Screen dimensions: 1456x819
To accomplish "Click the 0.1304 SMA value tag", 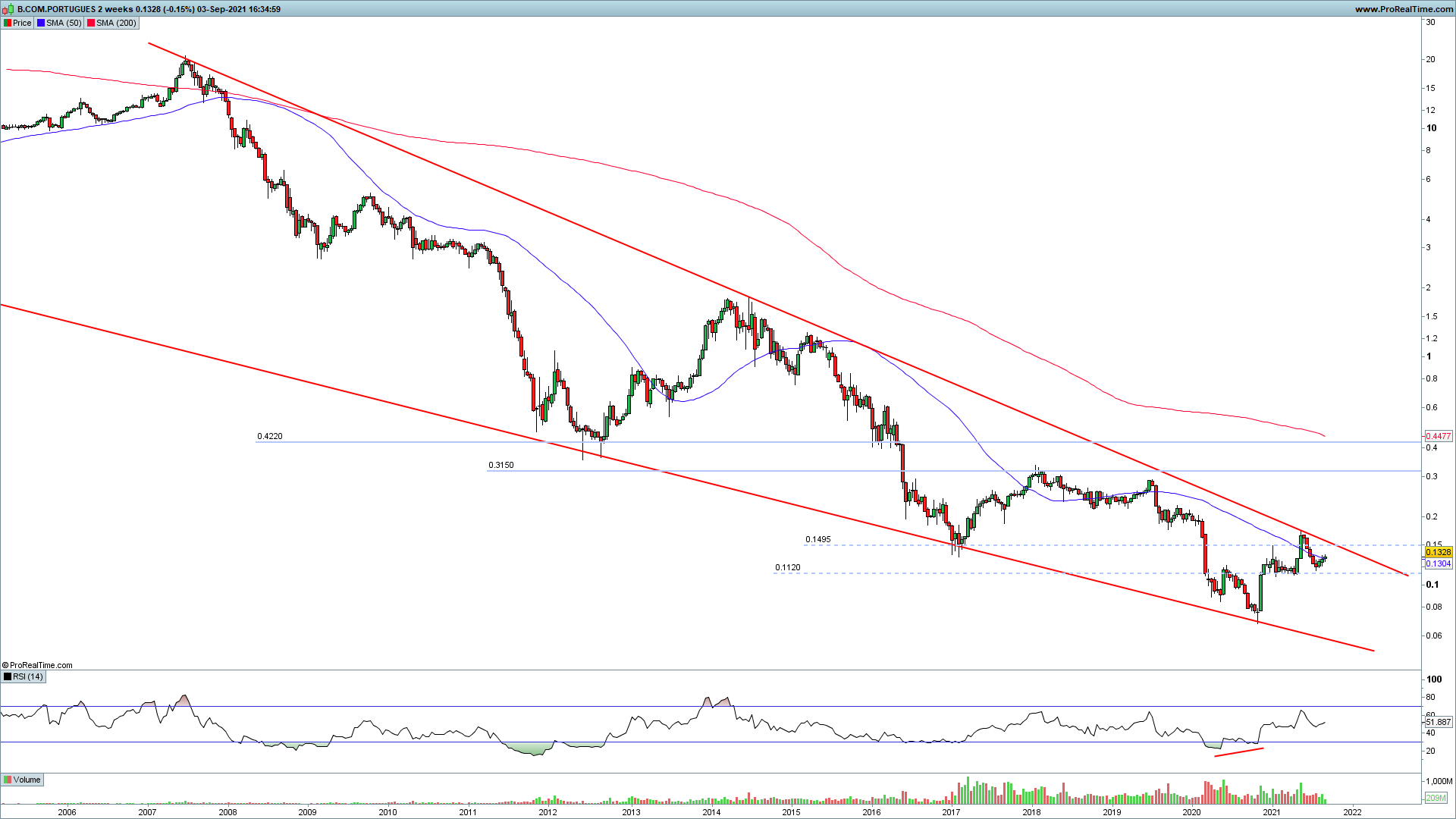I will point(1438,563).
